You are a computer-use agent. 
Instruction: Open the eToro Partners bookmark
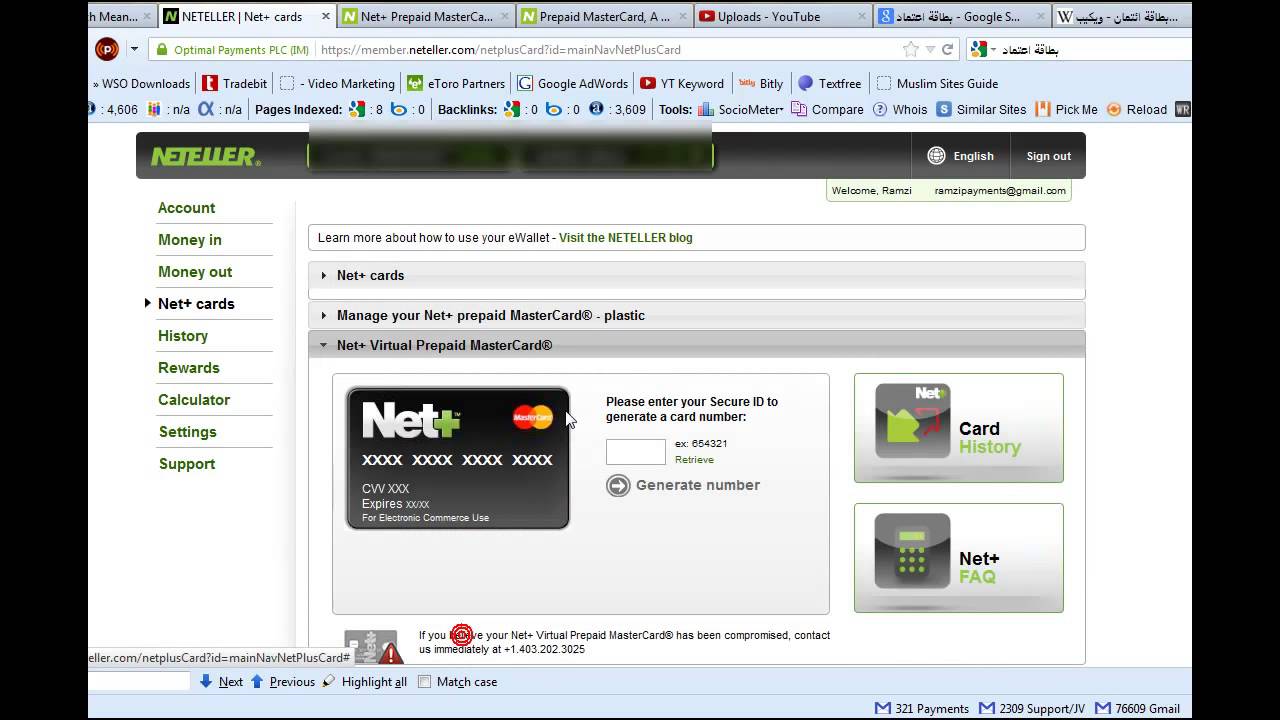[456, 84]
